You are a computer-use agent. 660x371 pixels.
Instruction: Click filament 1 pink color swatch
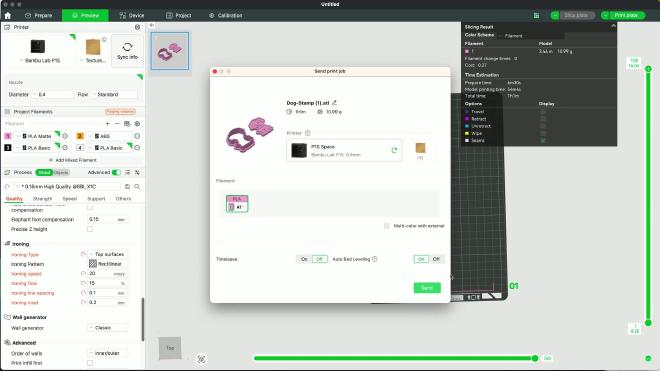click(x=8, y=136)
